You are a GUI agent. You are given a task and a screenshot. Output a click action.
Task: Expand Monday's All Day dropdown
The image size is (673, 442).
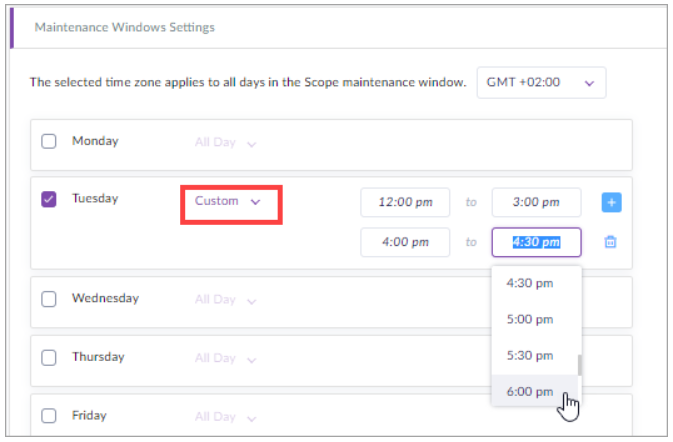click(225, 143)
